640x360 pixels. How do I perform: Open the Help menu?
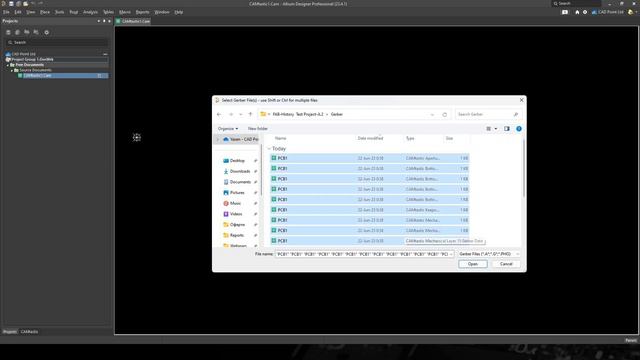point(179,12)
